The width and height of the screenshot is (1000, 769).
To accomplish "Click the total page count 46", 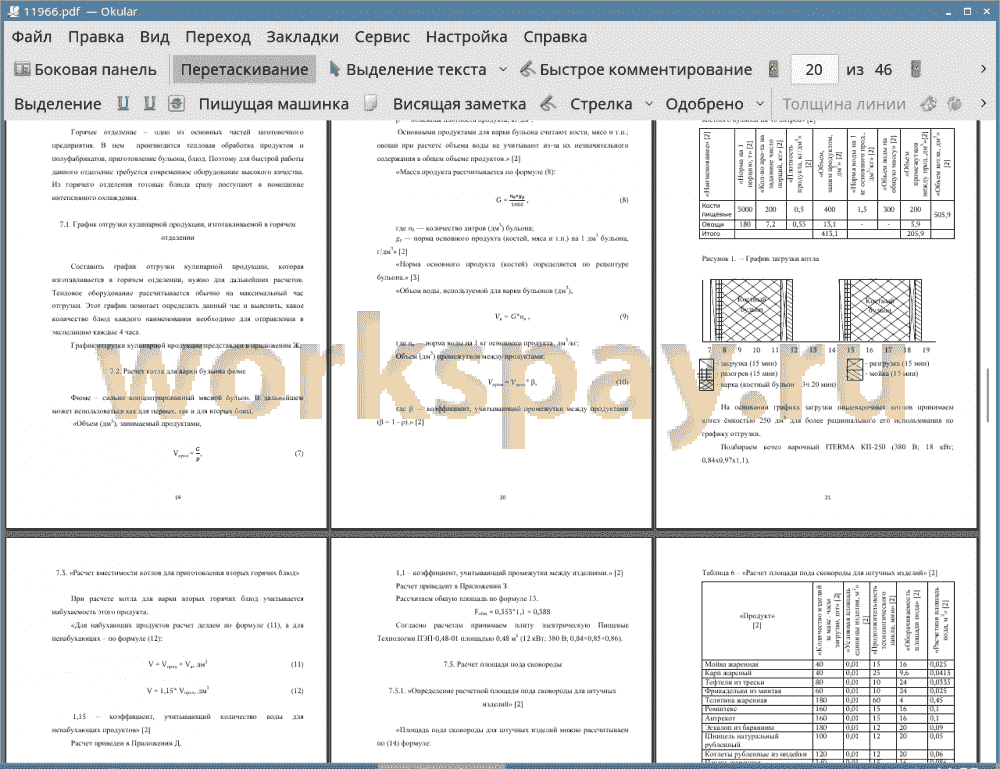I will (x=883, y=70).
